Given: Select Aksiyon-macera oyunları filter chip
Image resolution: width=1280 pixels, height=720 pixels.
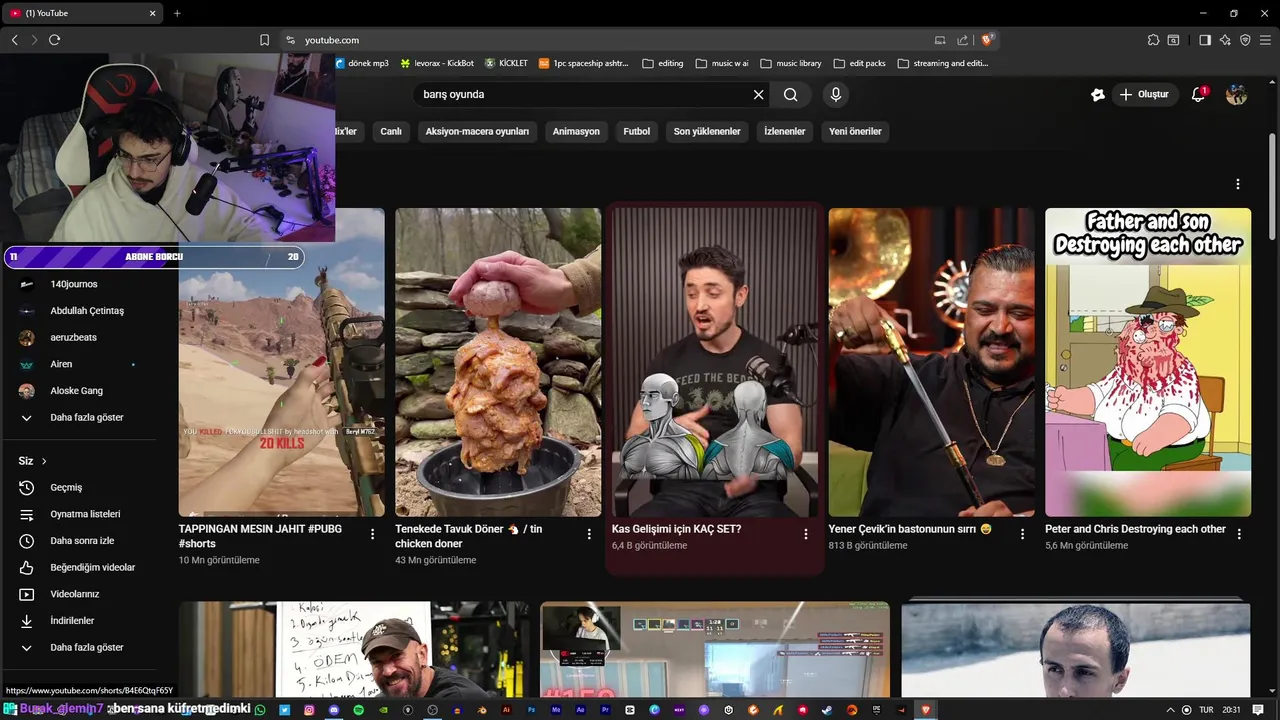Looking at the screenshot, I should 477,131.
